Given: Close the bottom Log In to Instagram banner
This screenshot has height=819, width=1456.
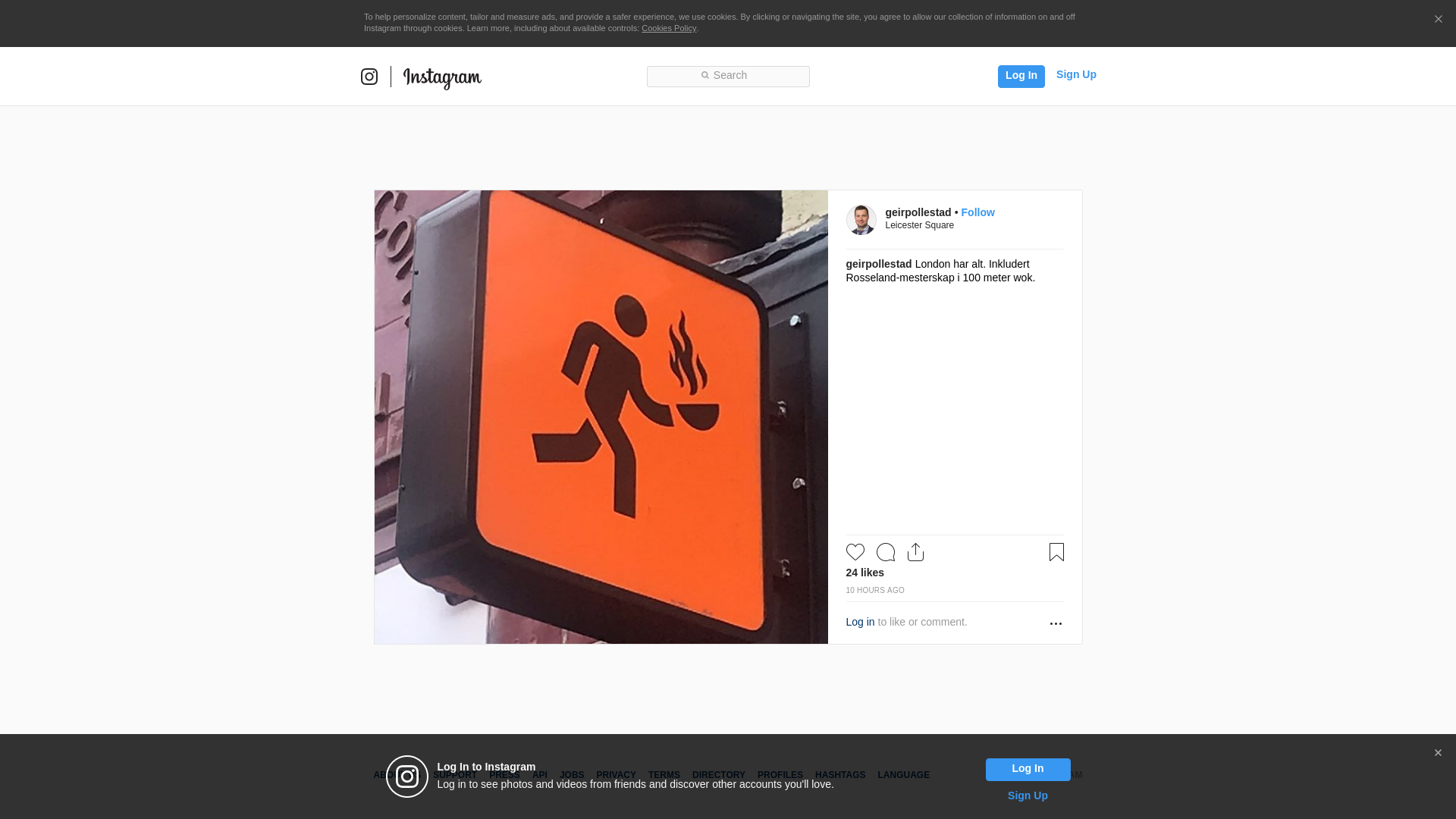Looking at the screenshot, I should point(1438,753).
